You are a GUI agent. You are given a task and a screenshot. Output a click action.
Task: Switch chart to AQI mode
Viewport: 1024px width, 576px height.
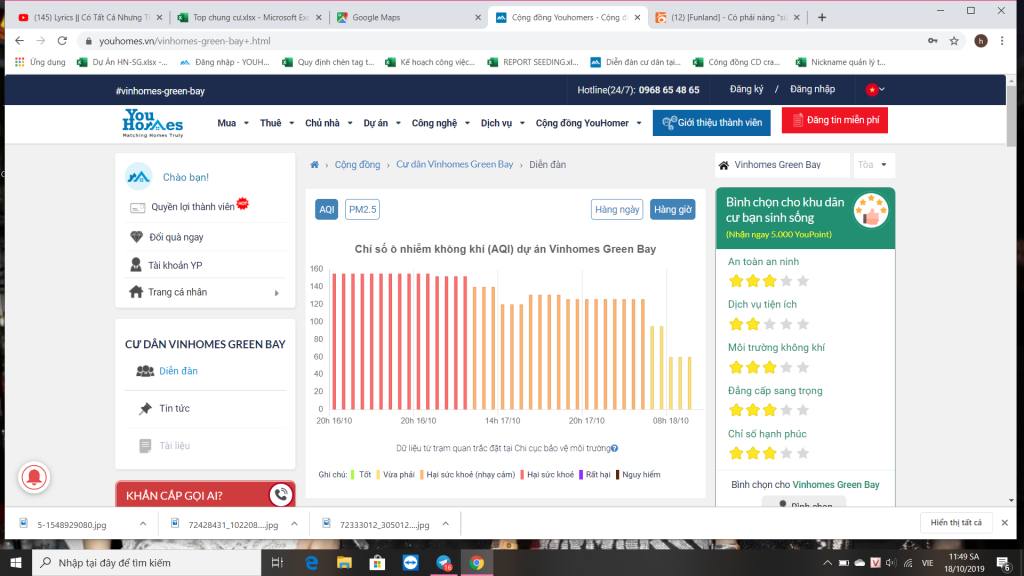(327, 210)
